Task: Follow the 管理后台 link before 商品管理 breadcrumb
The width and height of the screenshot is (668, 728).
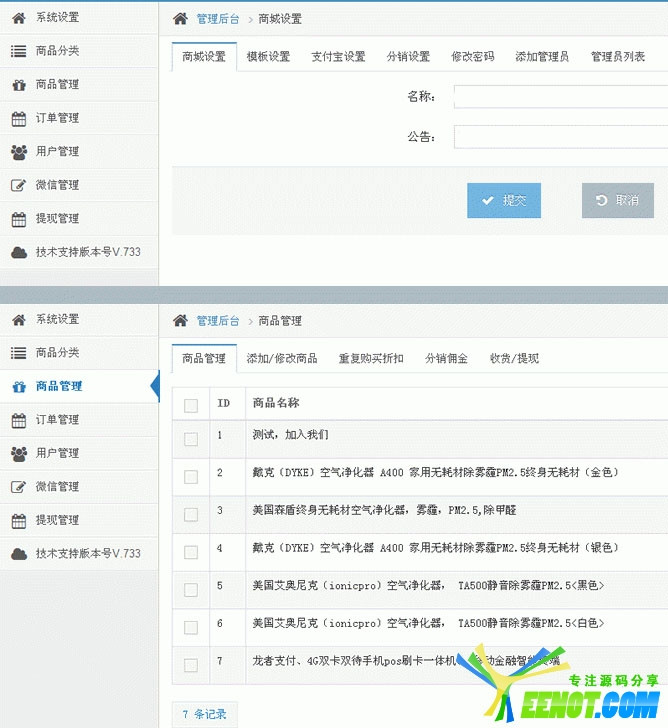Action: 218,321
